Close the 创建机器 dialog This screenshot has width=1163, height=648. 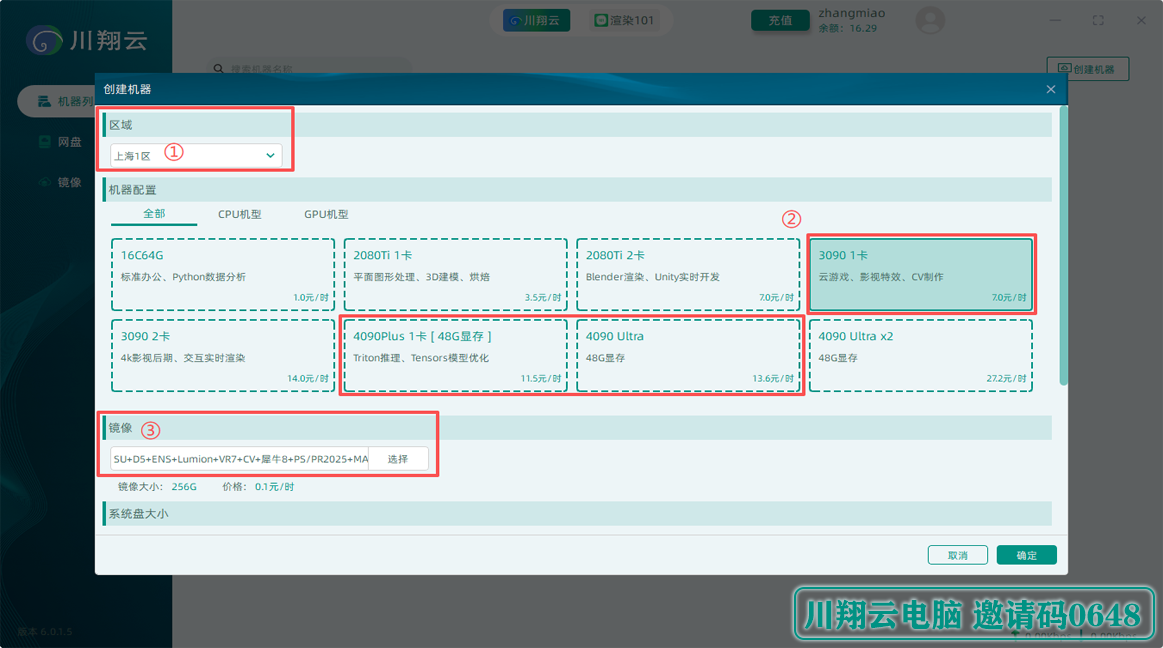click(x=1050, y=90)
